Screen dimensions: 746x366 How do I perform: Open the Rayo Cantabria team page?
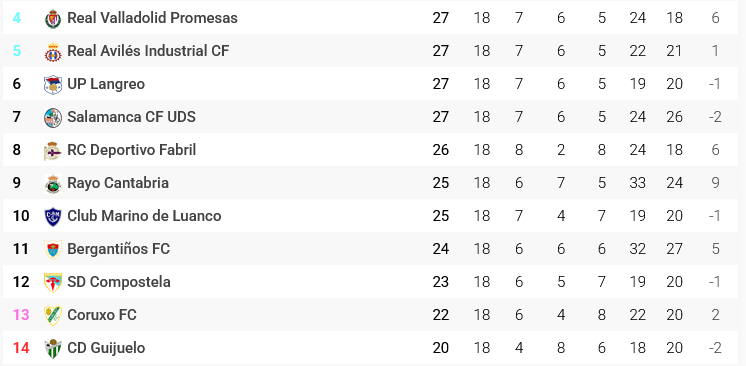pos(118,183)
